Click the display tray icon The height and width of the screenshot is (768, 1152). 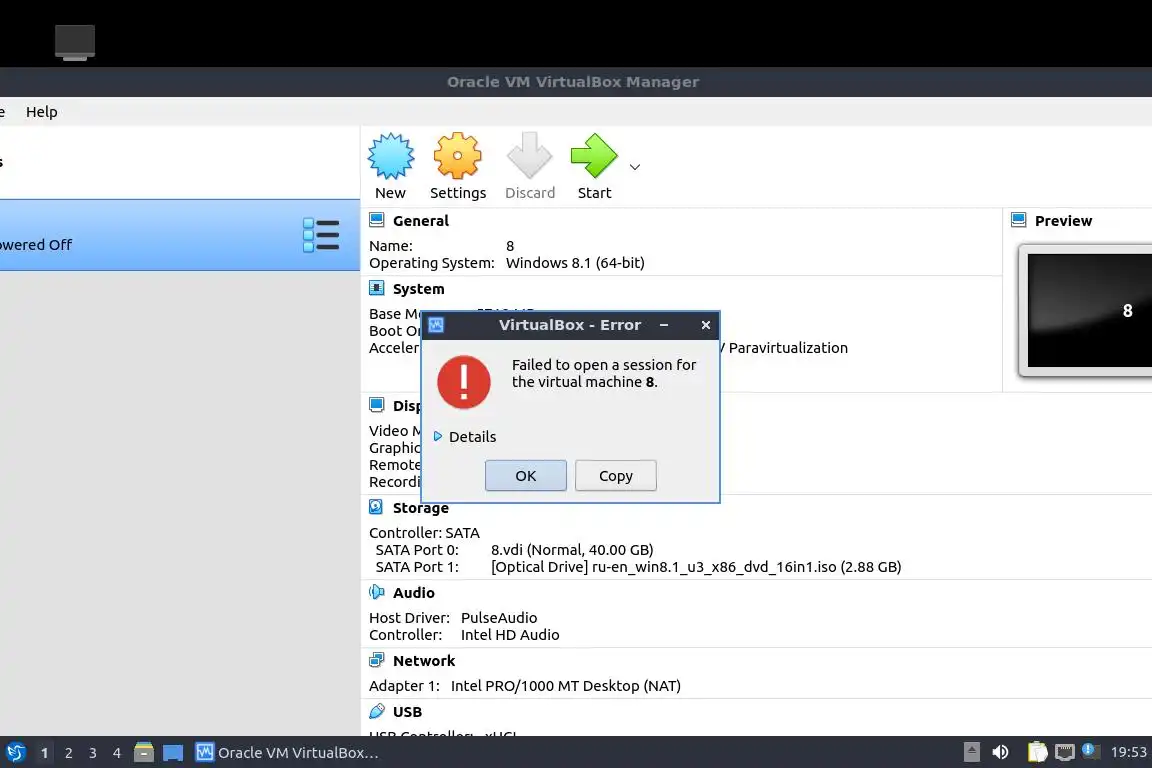[1065, 752]
